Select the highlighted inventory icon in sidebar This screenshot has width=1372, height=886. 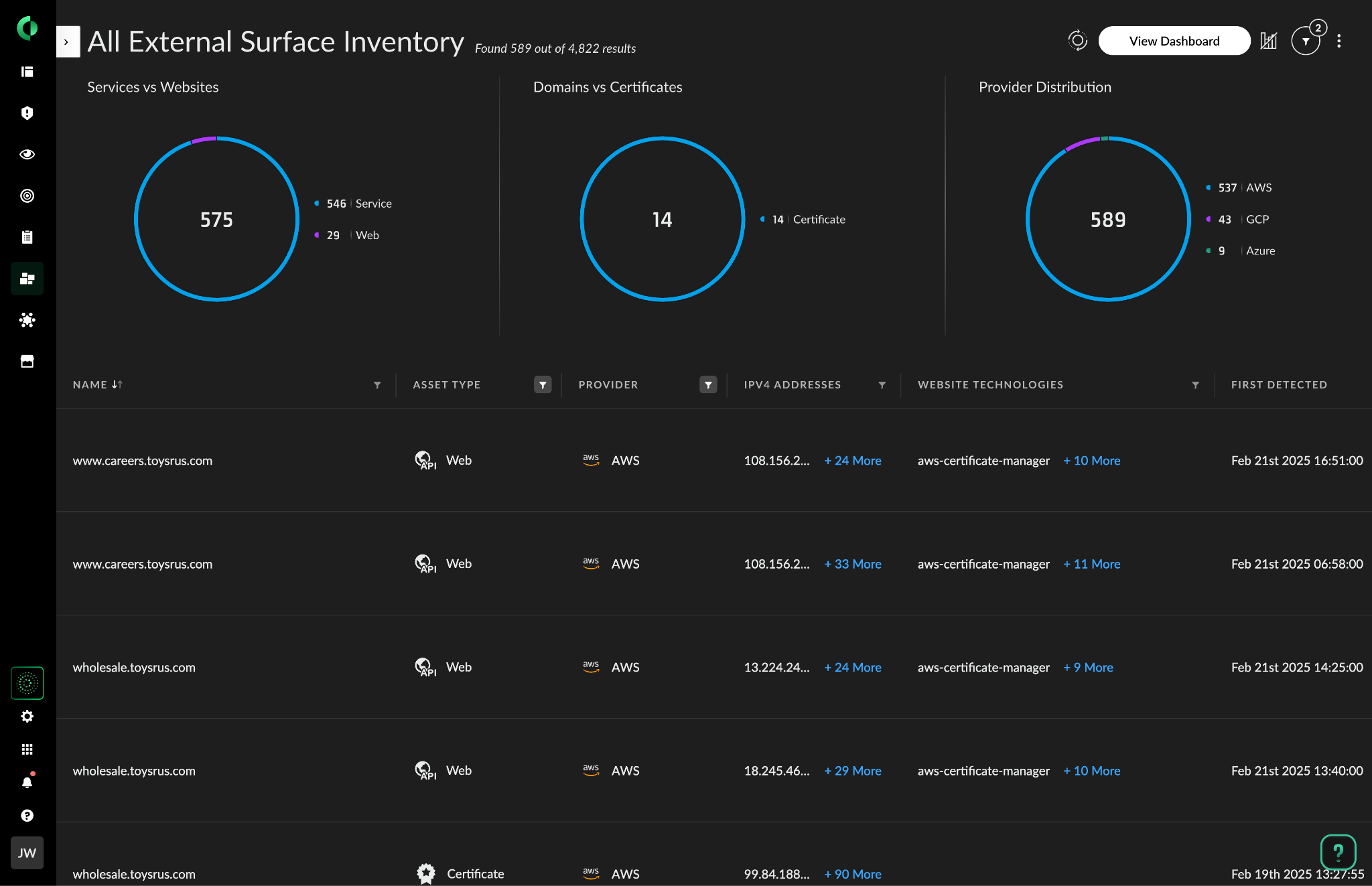[27, 278]
